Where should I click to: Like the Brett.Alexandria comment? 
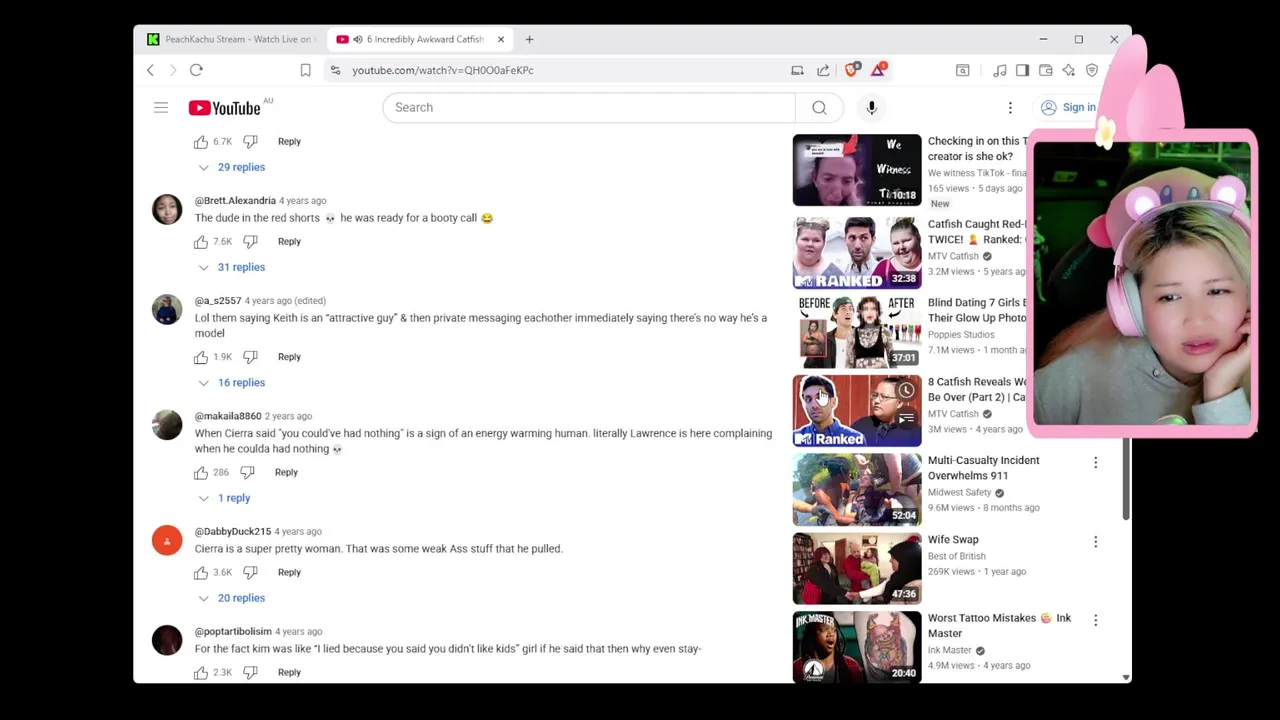click(201, 241)
